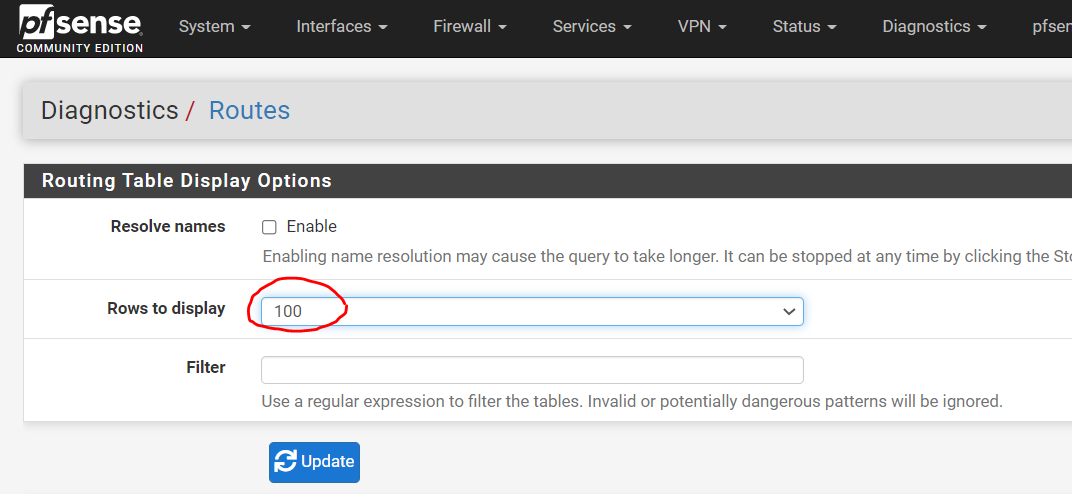Open the Rows to display dropdown showing 100
The width and height of the screenshot is (1072, 494).
pos(532,312)
